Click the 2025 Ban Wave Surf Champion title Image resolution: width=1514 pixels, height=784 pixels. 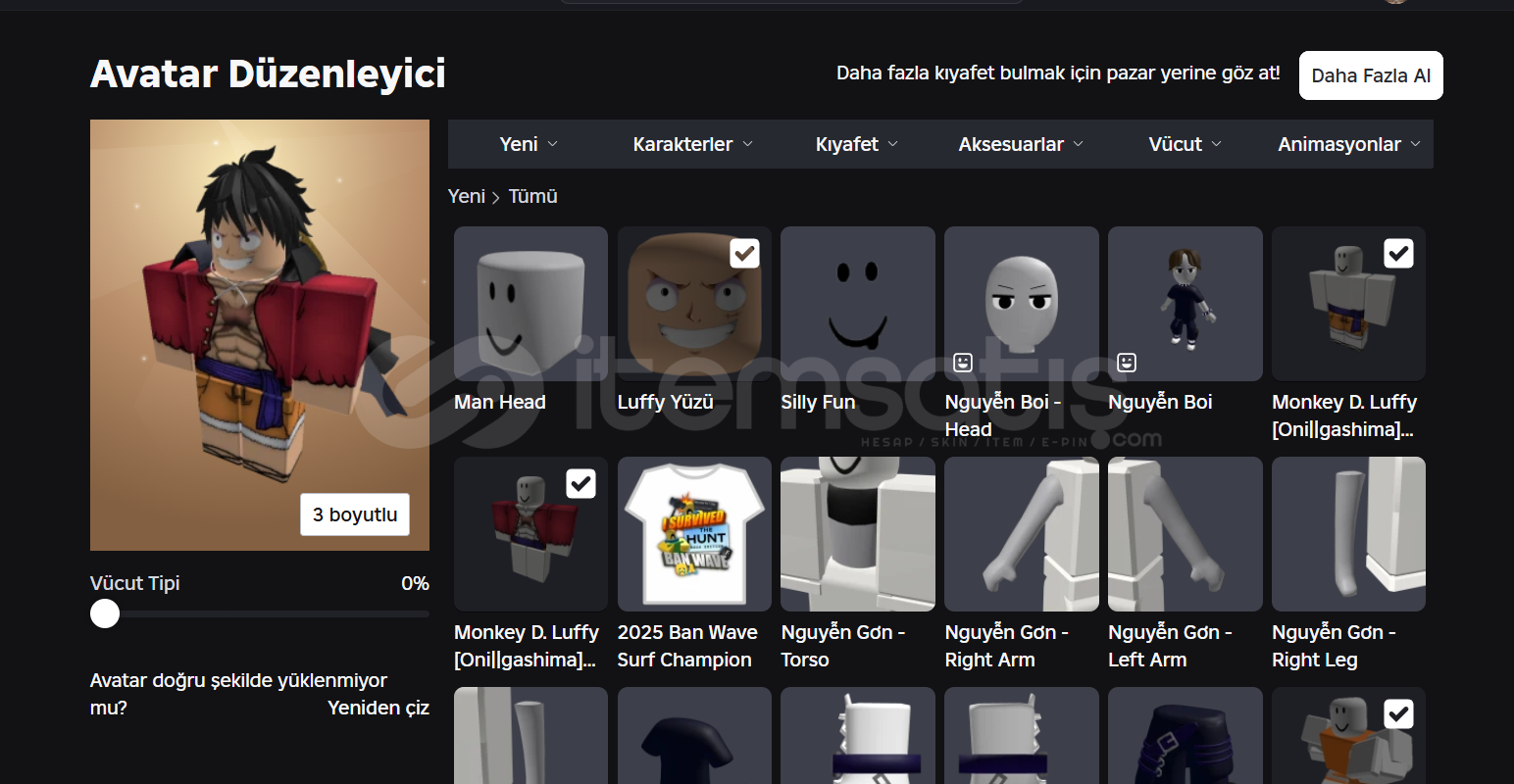pyautogui.click(x=687, y=646)
